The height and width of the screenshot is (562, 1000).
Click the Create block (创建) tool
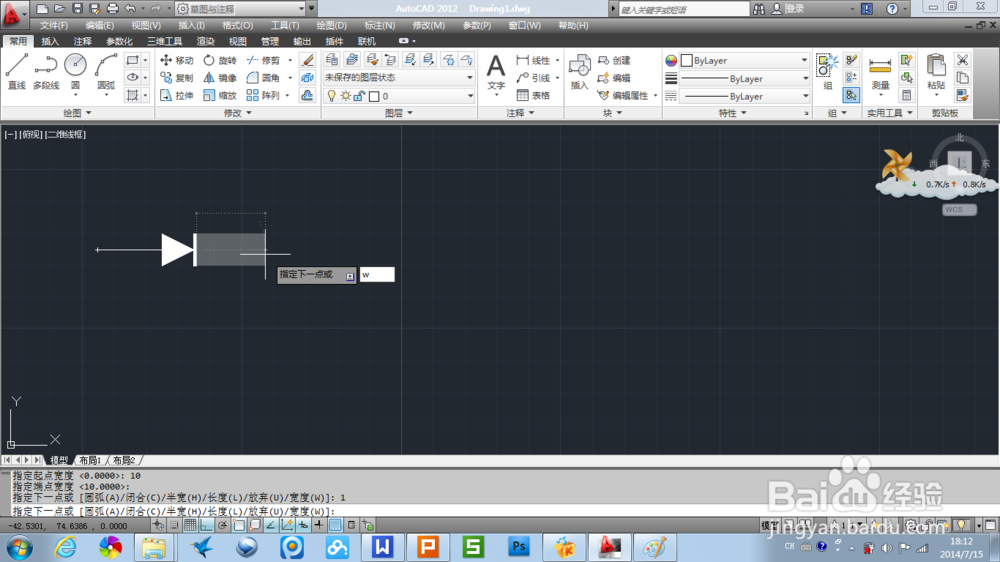[614, 60]
